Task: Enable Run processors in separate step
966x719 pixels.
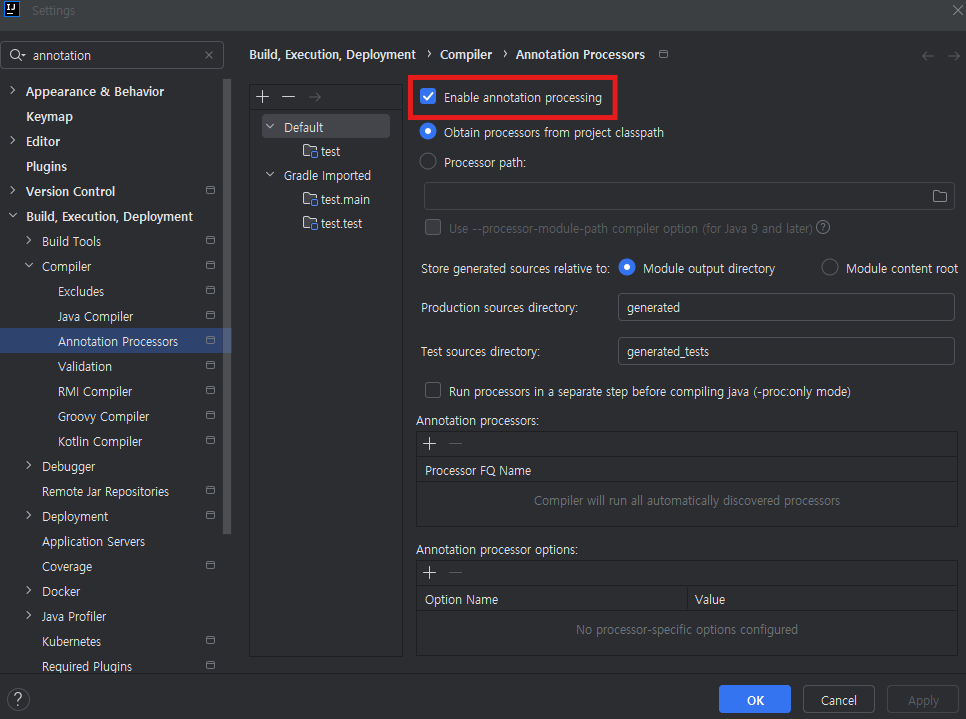Action: pos(433,391)
